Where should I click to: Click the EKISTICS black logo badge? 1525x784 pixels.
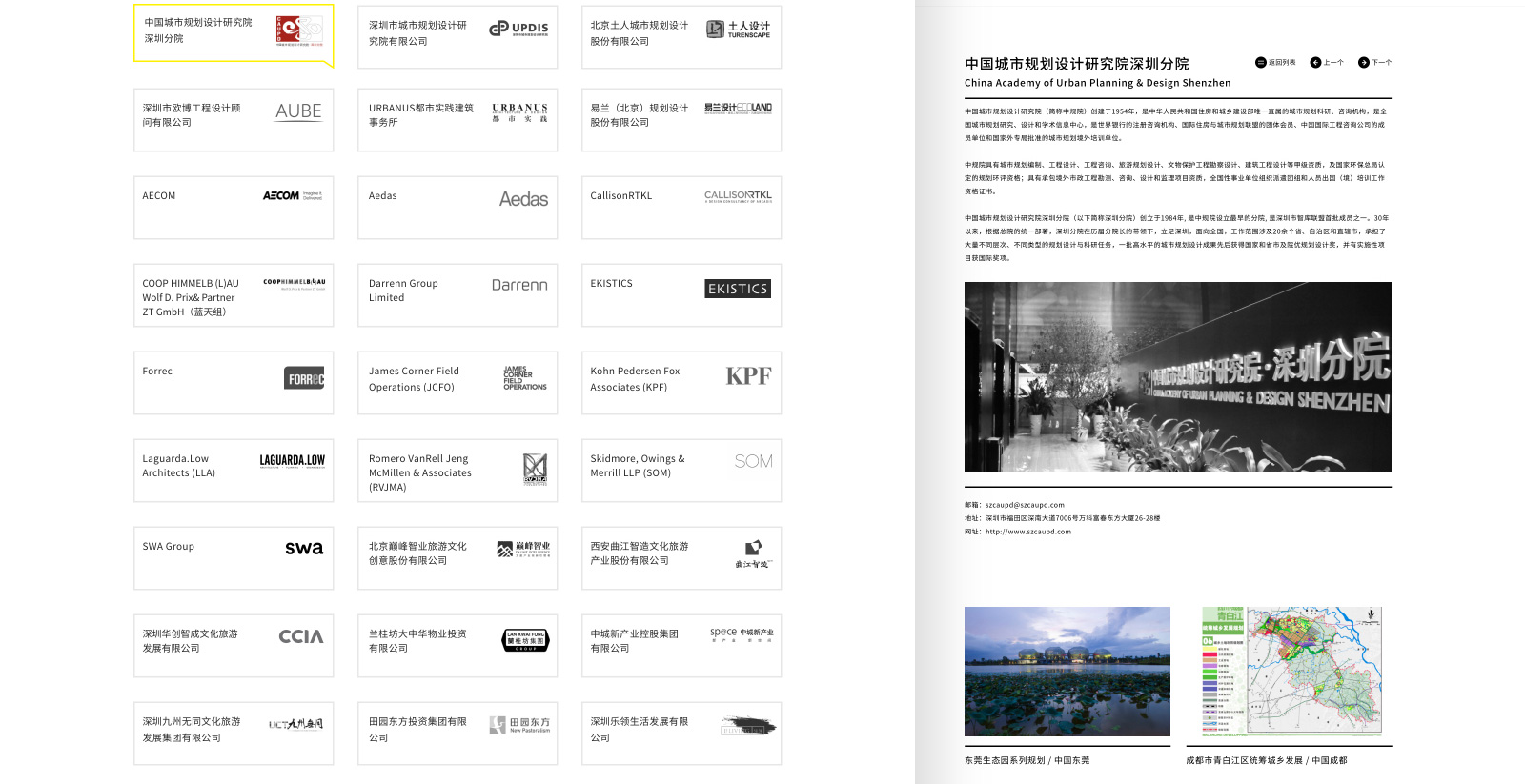tap(738, 289)
